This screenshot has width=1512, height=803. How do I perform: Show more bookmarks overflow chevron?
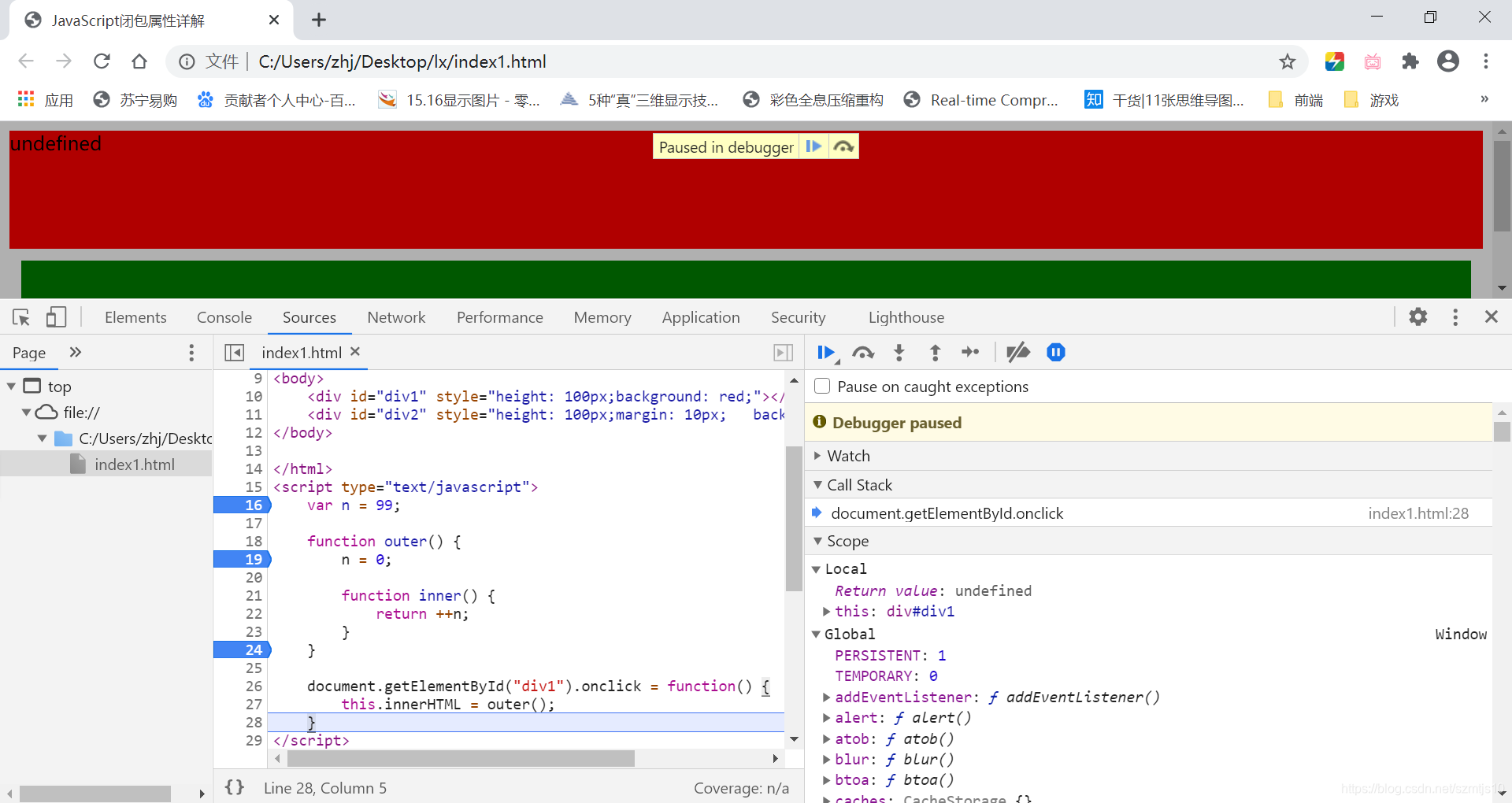(x=1484, y=99)
